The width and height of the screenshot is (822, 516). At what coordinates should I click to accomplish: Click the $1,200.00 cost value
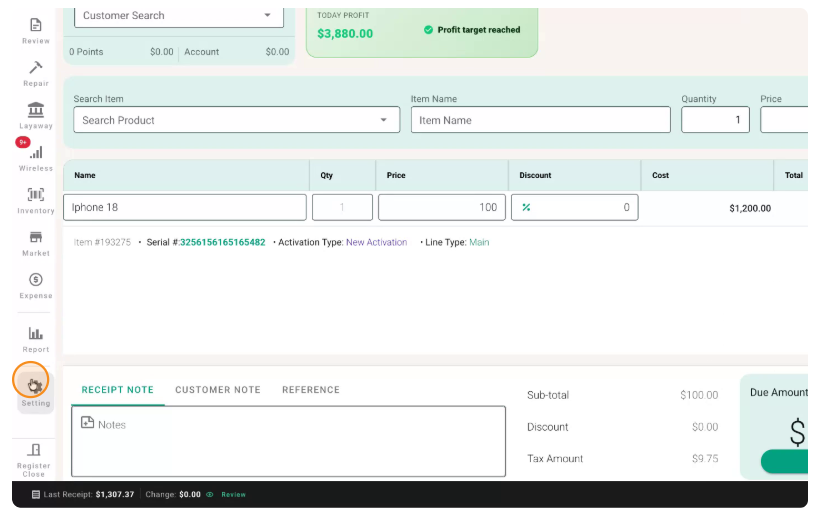(750, 208)
